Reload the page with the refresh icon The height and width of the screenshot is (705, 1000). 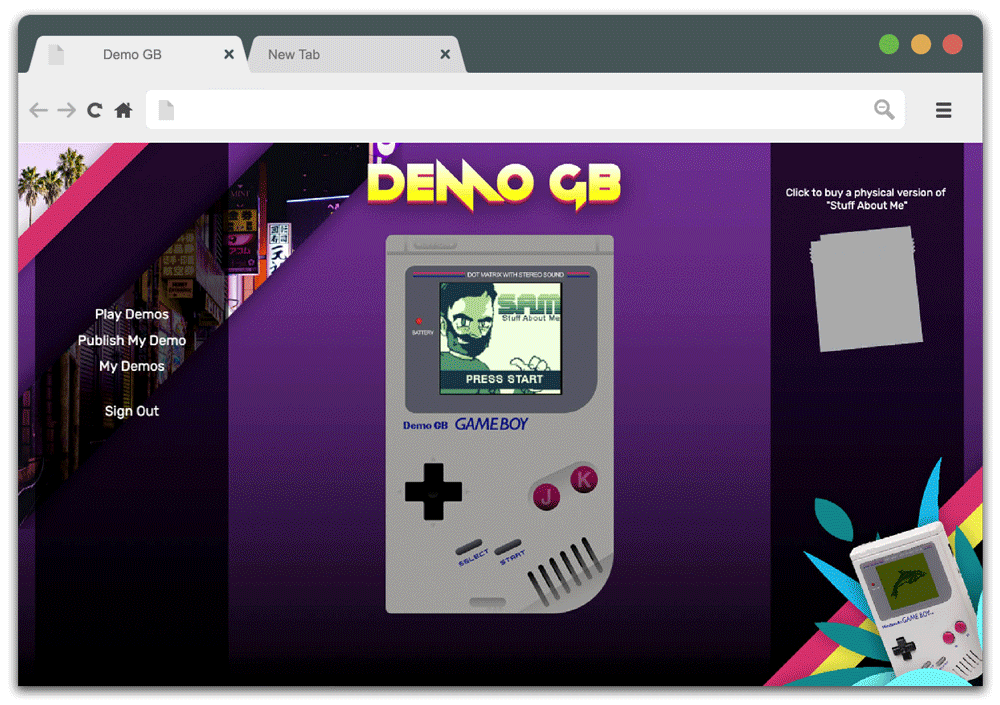(x=95, y=110)
